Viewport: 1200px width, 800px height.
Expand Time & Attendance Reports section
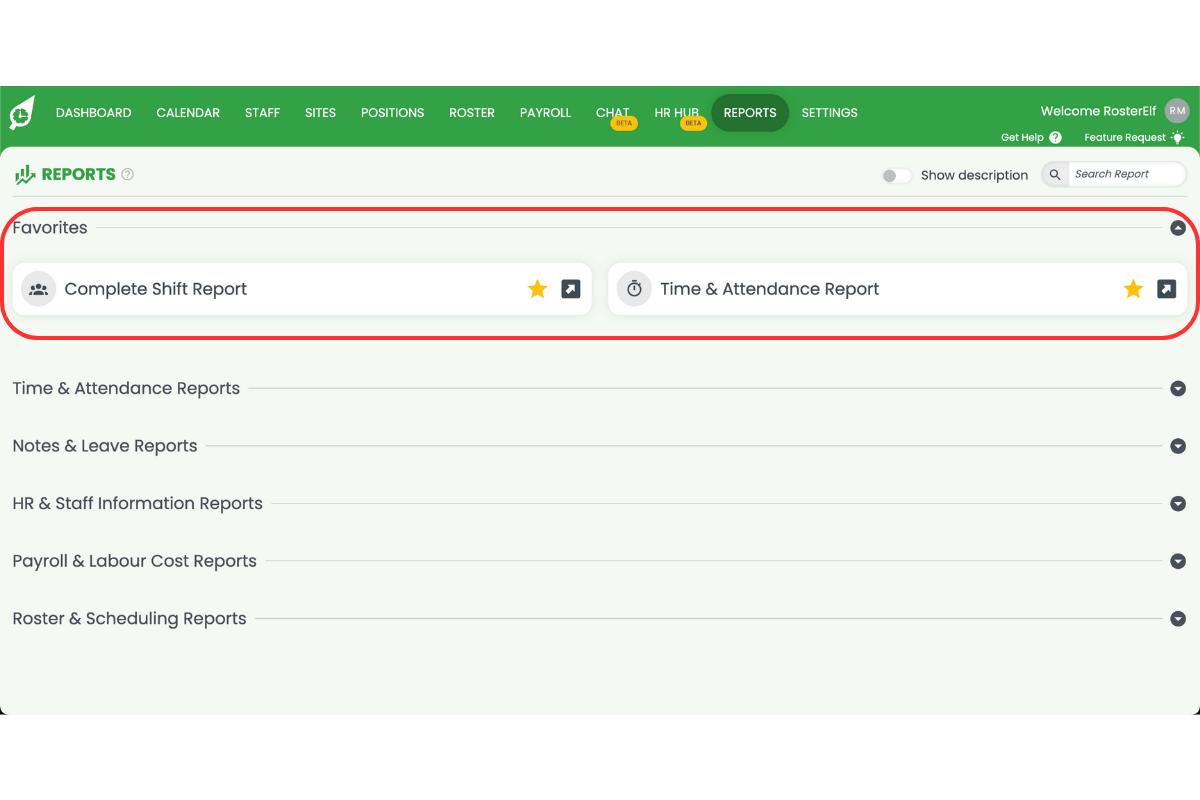pos(1178,388)
